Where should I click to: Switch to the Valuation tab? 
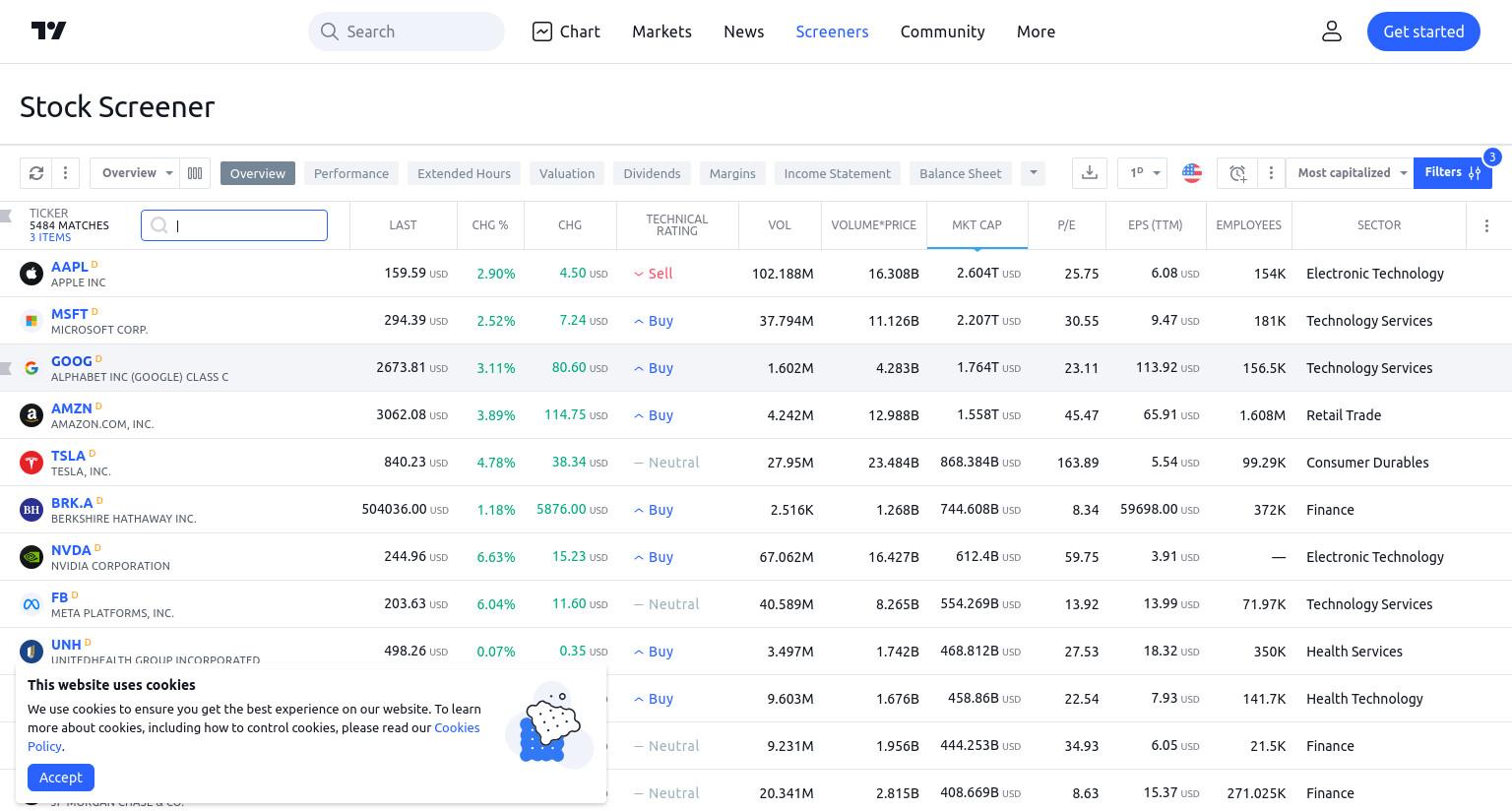[567, 173]
